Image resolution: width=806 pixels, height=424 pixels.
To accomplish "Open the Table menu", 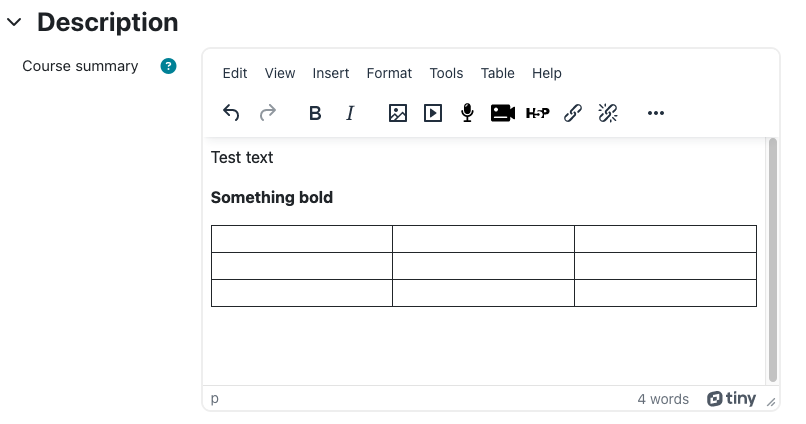I will [498, 73].
